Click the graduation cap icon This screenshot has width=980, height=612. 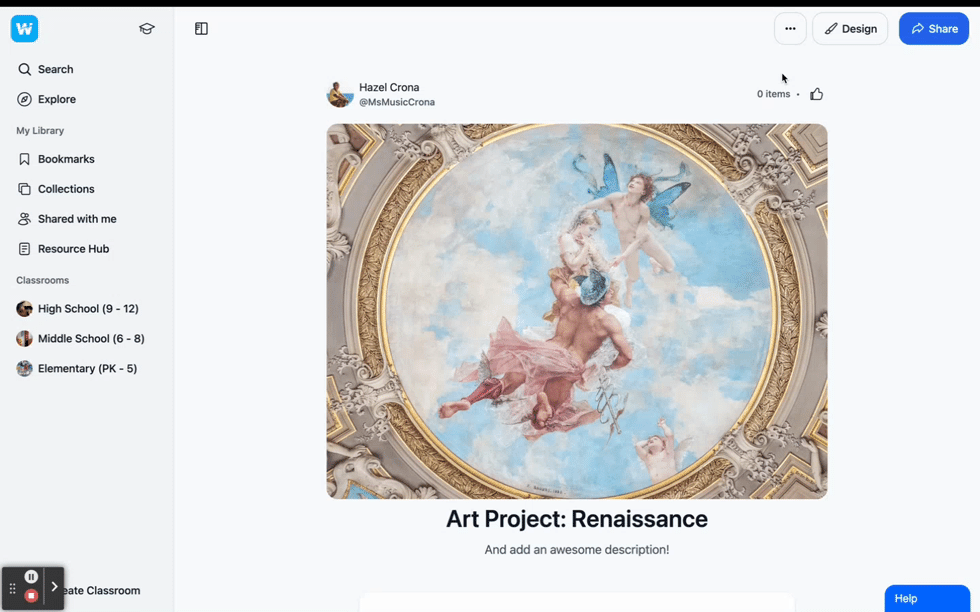coord(147,29)
